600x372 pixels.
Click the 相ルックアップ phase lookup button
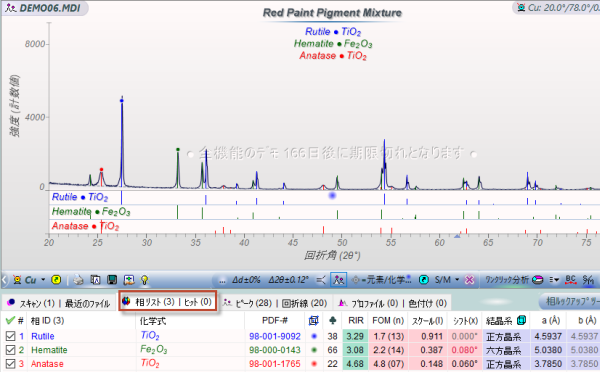click(x=570, y=301)
